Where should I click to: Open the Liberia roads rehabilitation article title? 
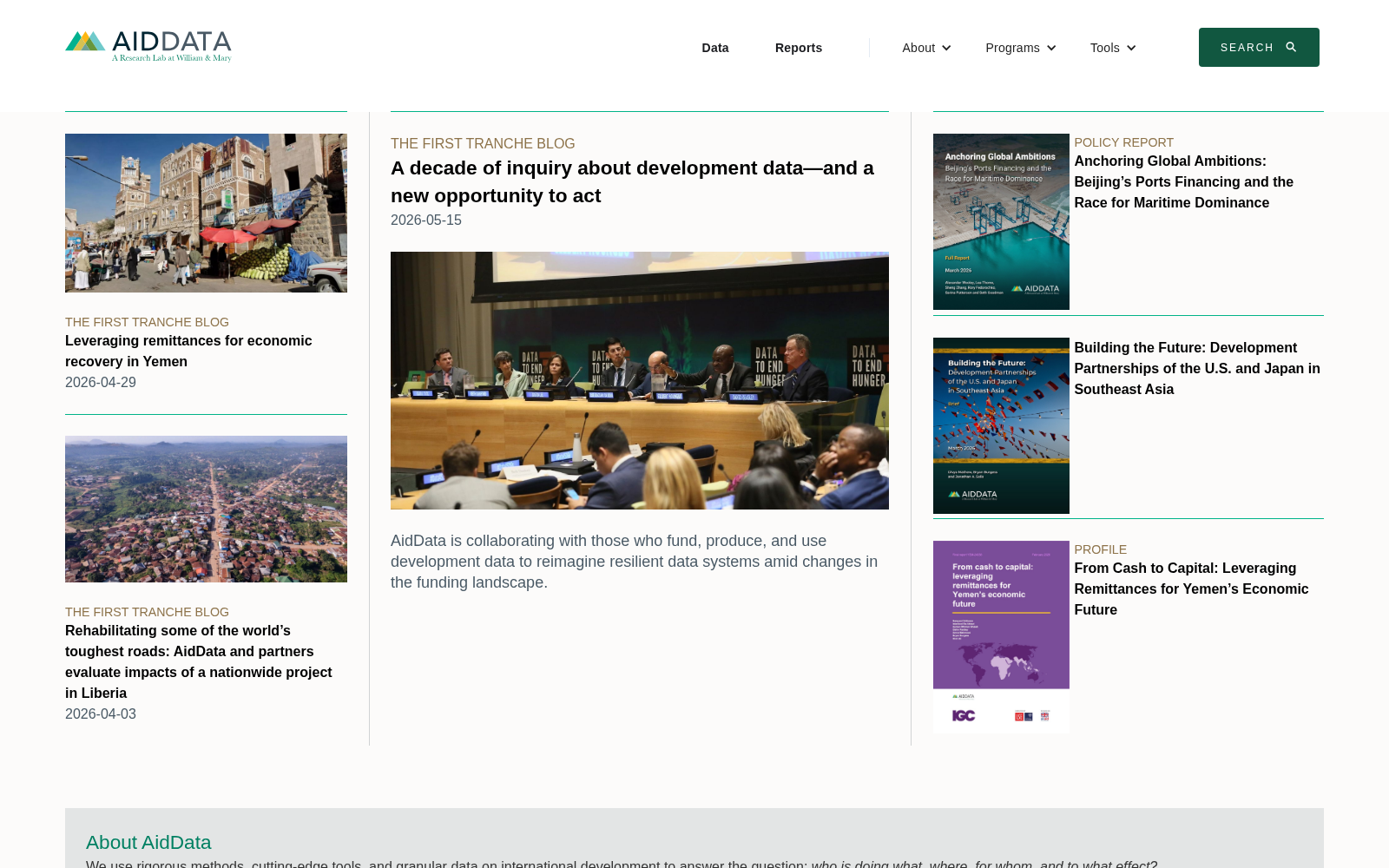pos(199,661)
